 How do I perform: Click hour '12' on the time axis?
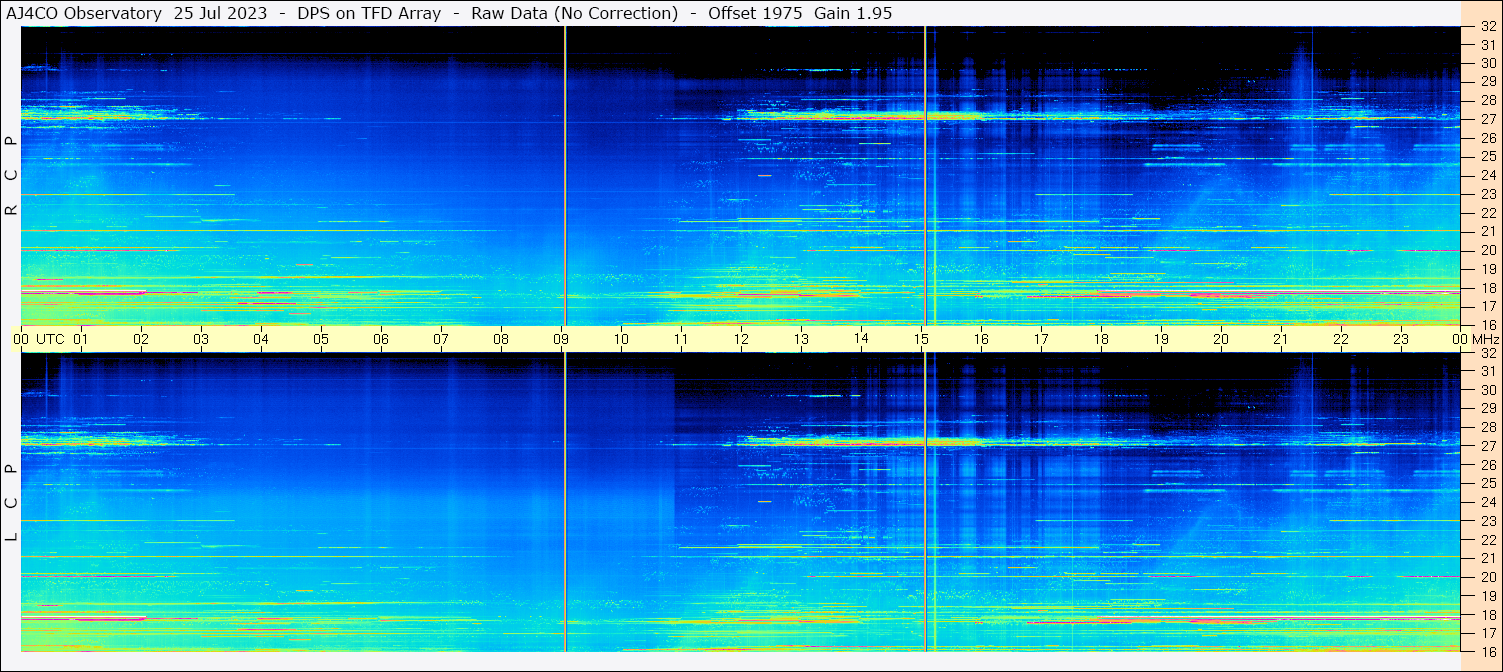(x=741, y=339)
